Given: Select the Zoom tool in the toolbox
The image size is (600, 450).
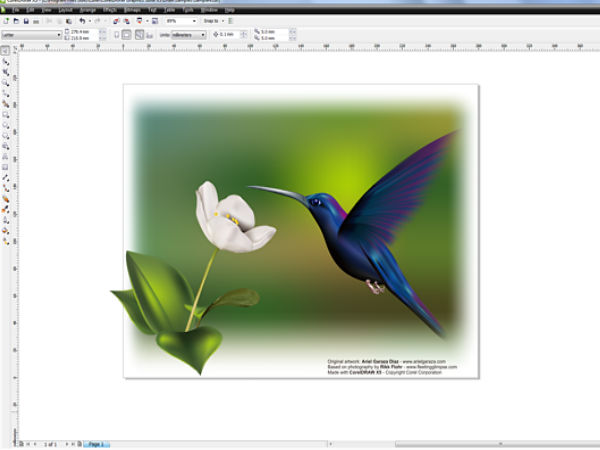Looking at the screenshot, I should tap(5, 83).
